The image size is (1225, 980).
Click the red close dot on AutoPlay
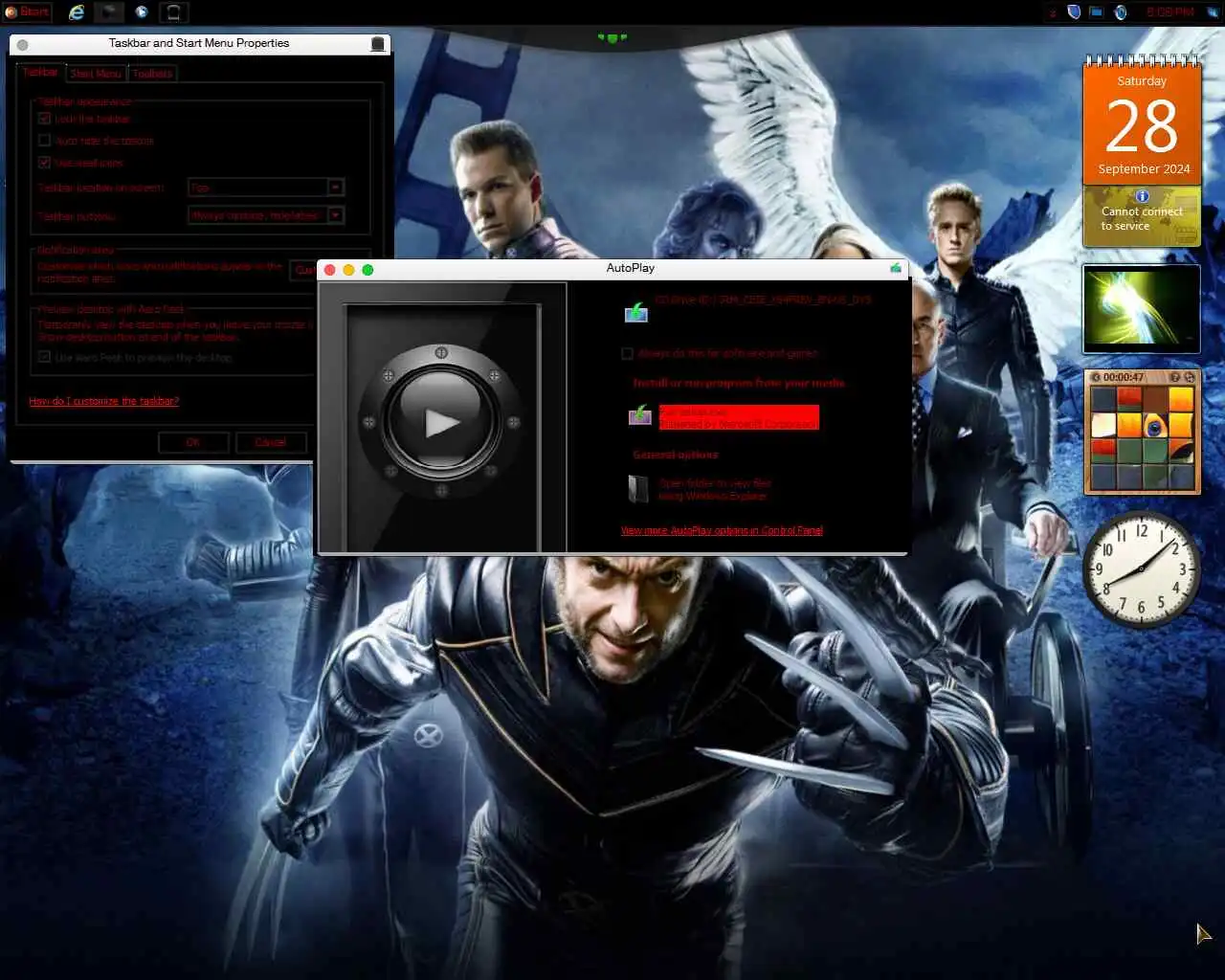pyautogui.click(x=330, y=270)
